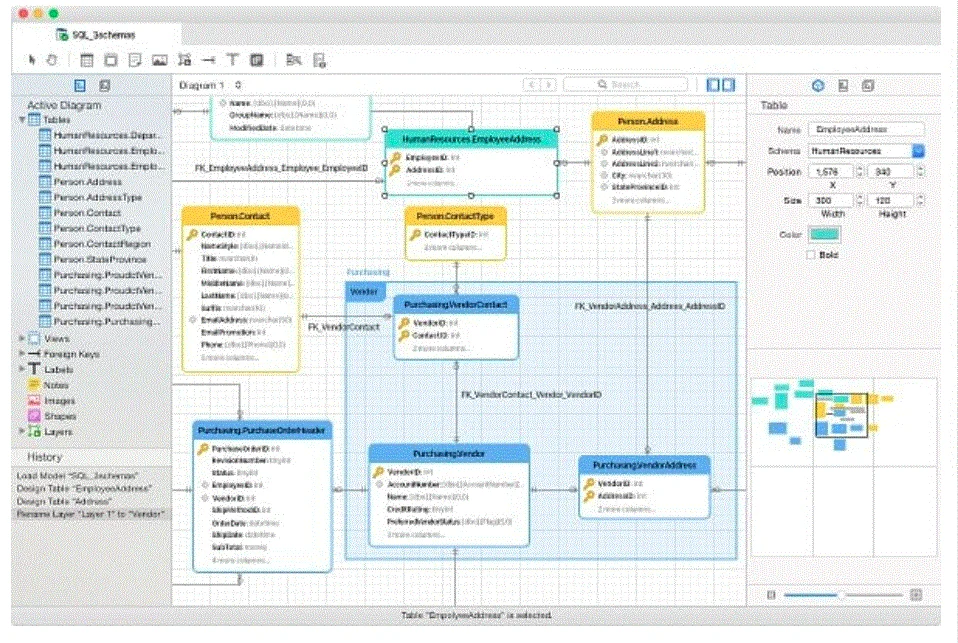Click the navigate back arrow button

tap(532, 85)
